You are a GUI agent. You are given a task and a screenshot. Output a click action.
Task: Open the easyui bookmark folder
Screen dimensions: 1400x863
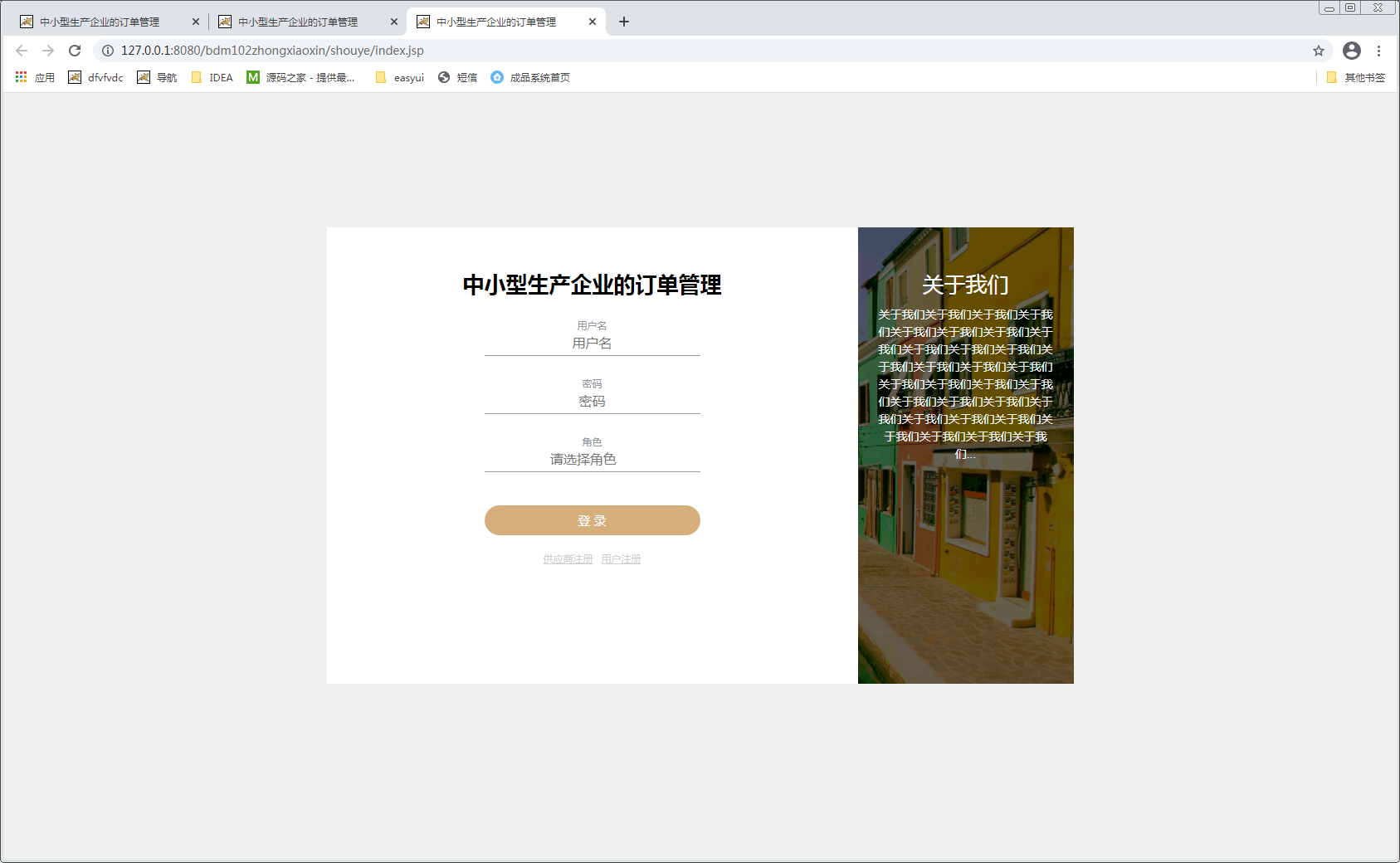coord(399,77)
